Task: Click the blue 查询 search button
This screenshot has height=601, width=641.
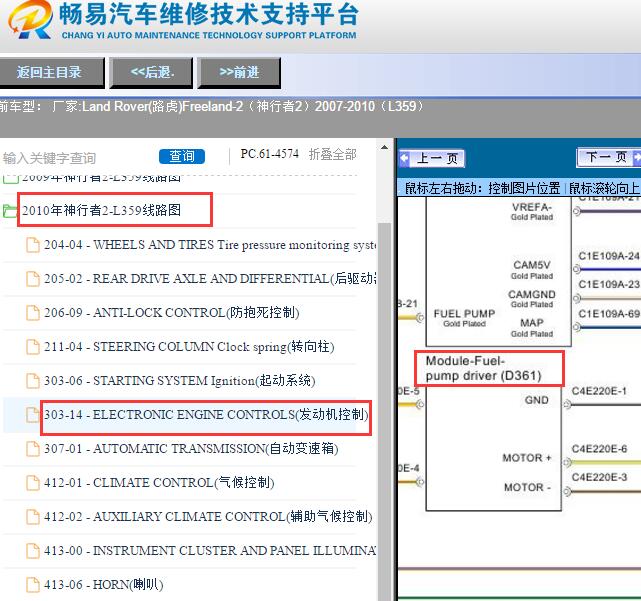Action: (182, 156)
